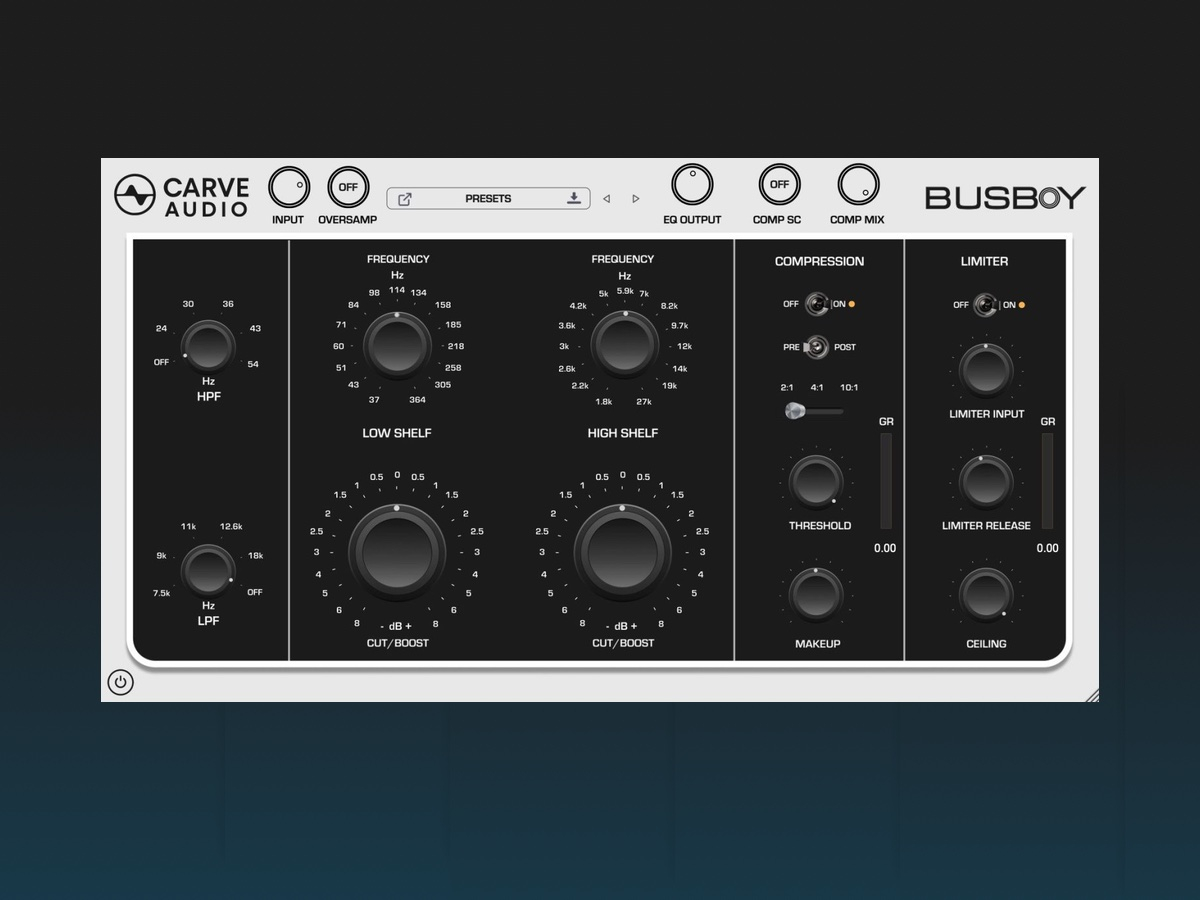Click the LPF OFF label
Image resolution: width=1200 pixels, height=900 pixels.
tap(255, 592)
